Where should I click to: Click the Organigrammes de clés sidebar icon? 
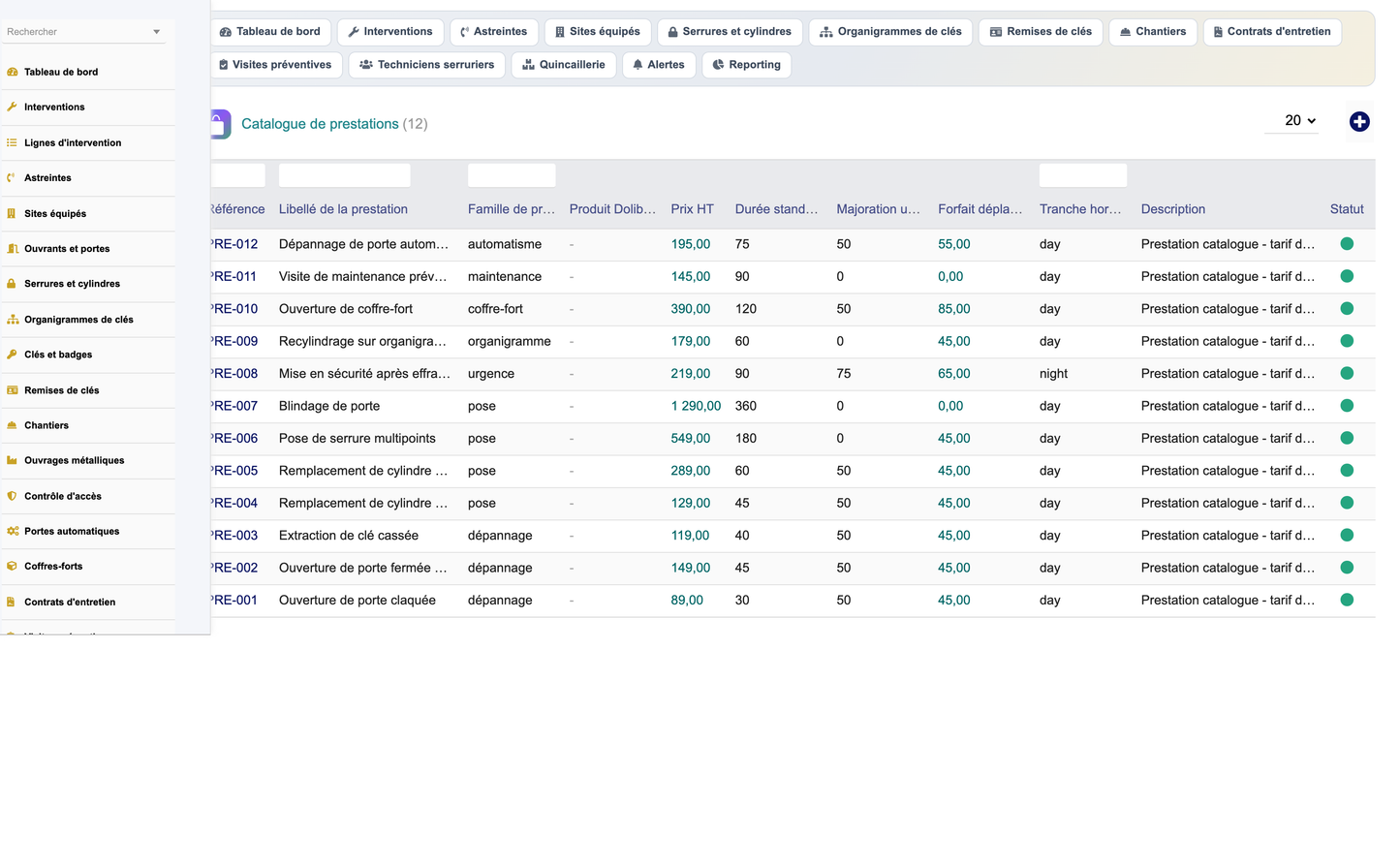click(x=12, y=319)
